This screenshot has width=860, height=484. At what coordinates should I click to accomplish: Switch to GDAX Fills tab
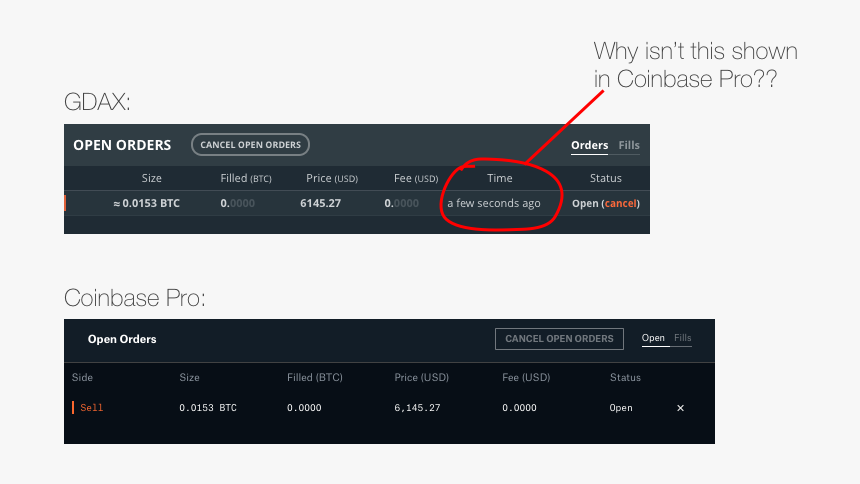tap(629, 145)
